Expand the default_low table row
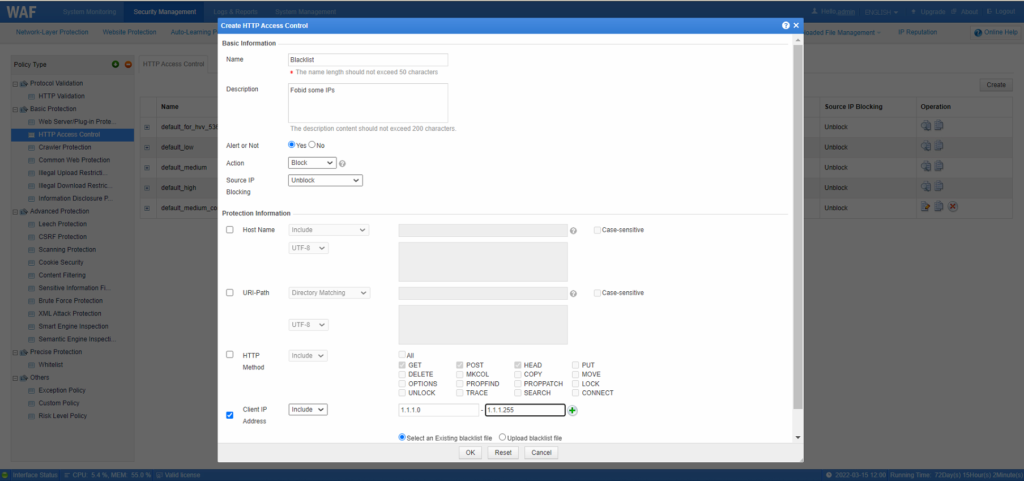Screen dimensions: 1024x481 click(147, 147)
